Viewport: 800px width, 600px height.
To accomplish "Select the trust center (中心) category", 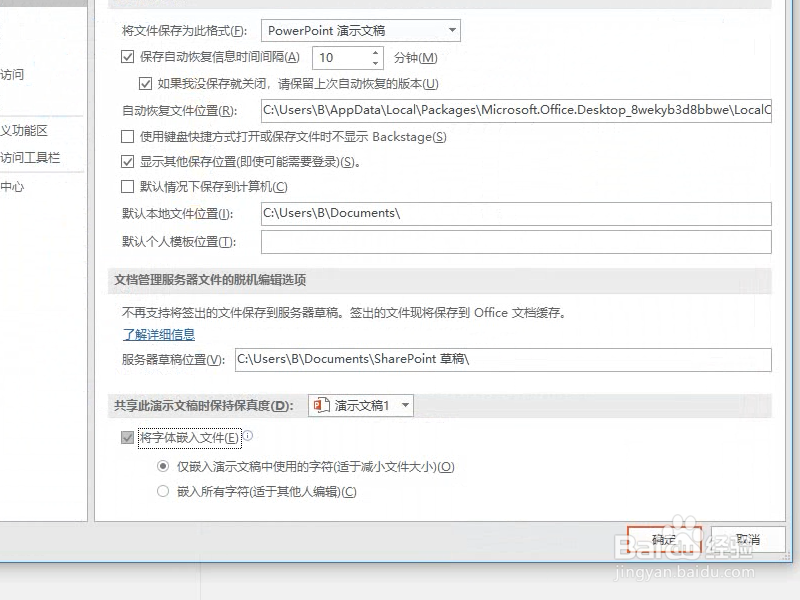I will [12, 187].
